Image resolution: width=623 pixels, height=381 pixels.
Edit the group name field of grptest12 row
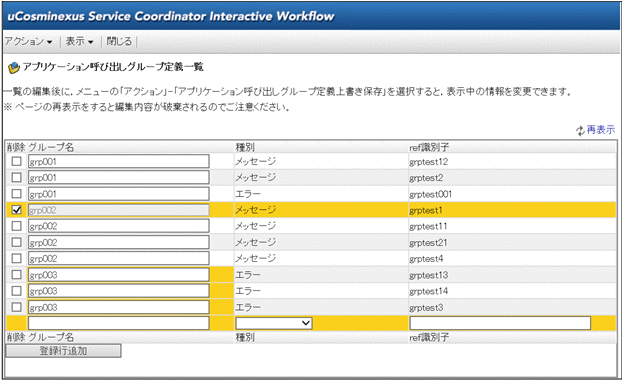tap(118, 161)
